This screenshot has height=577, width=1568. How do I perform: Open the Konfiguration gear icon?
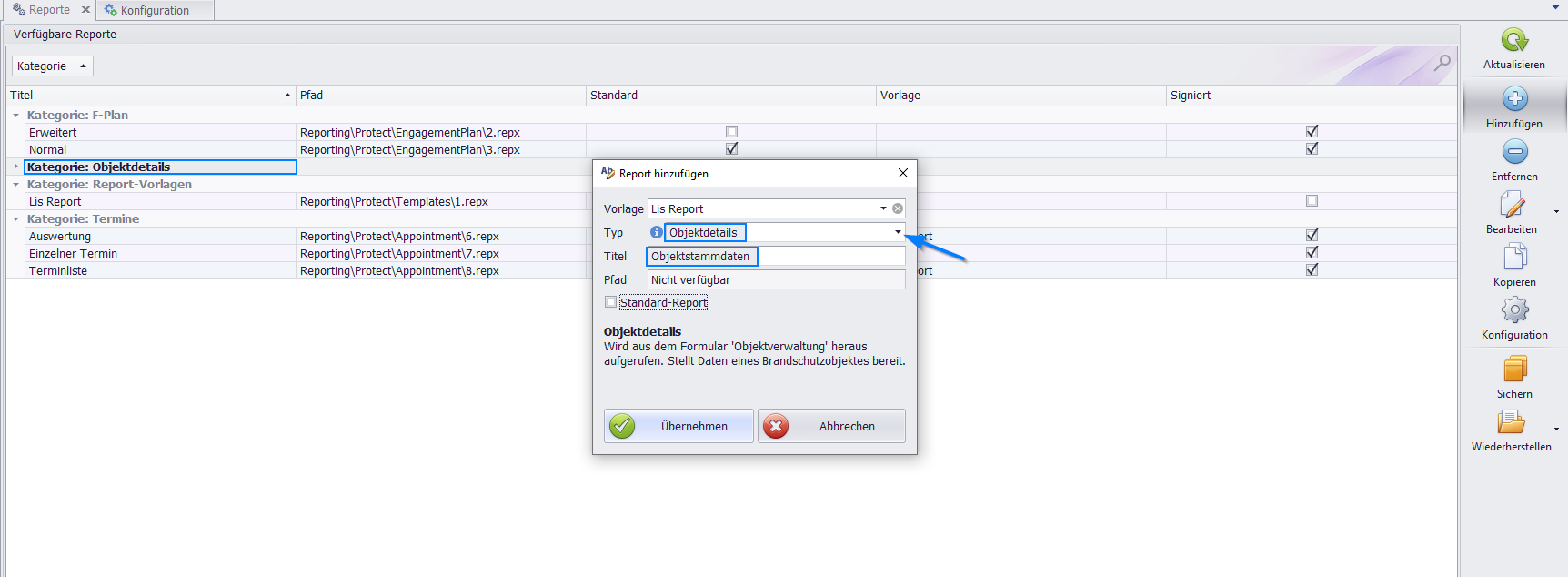[x=1514, y=310]
